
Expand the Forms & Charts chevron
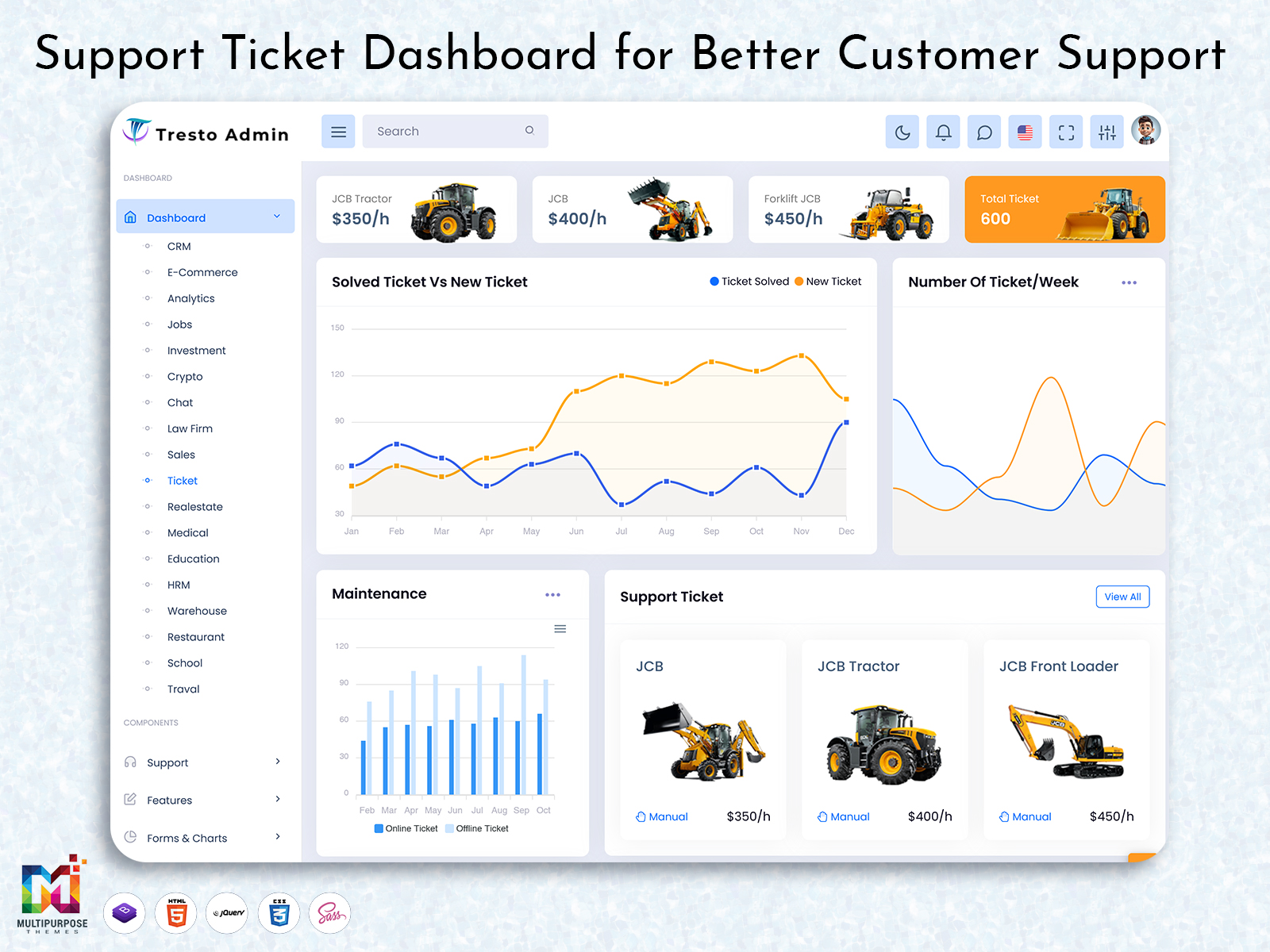coord(278,836)
